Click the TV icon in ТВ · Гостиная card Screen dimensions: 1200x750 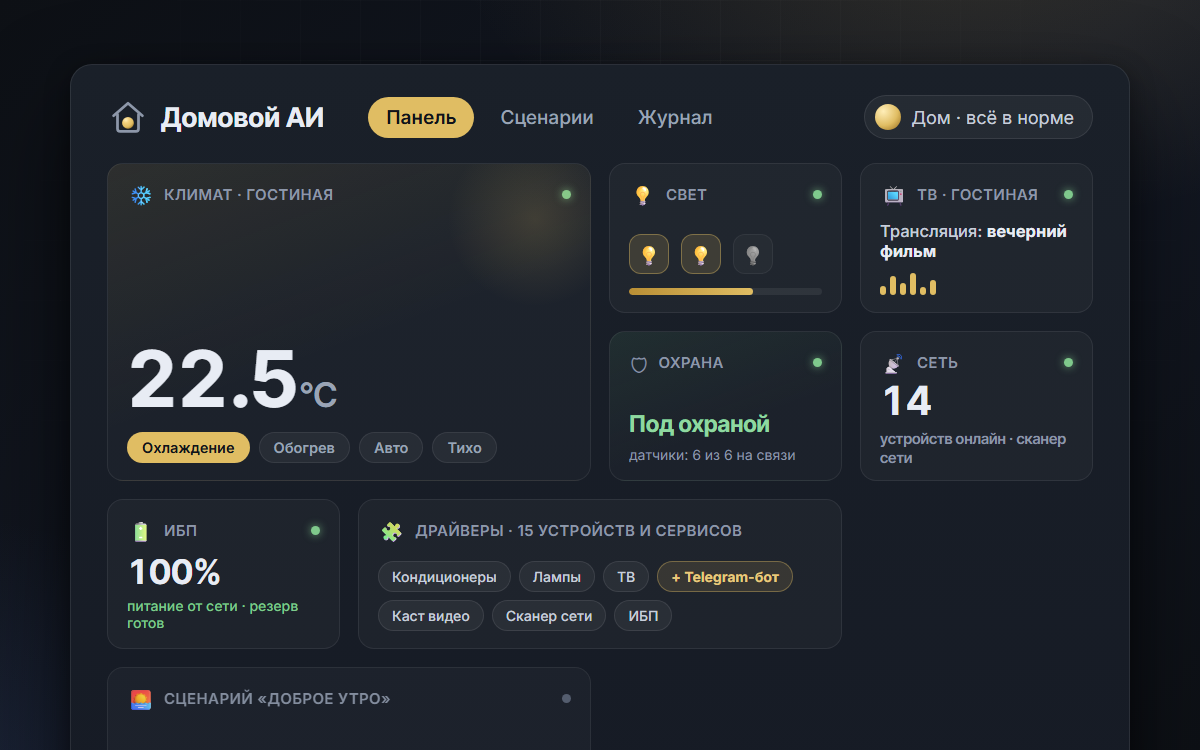click(894, 195)
